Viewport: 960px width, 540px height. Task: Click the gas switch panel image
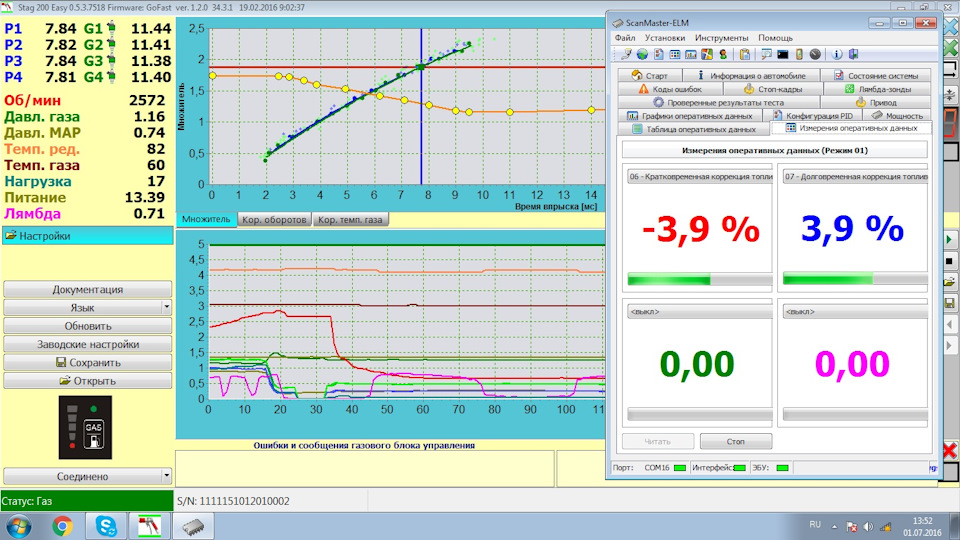click(x=85, y=427)
